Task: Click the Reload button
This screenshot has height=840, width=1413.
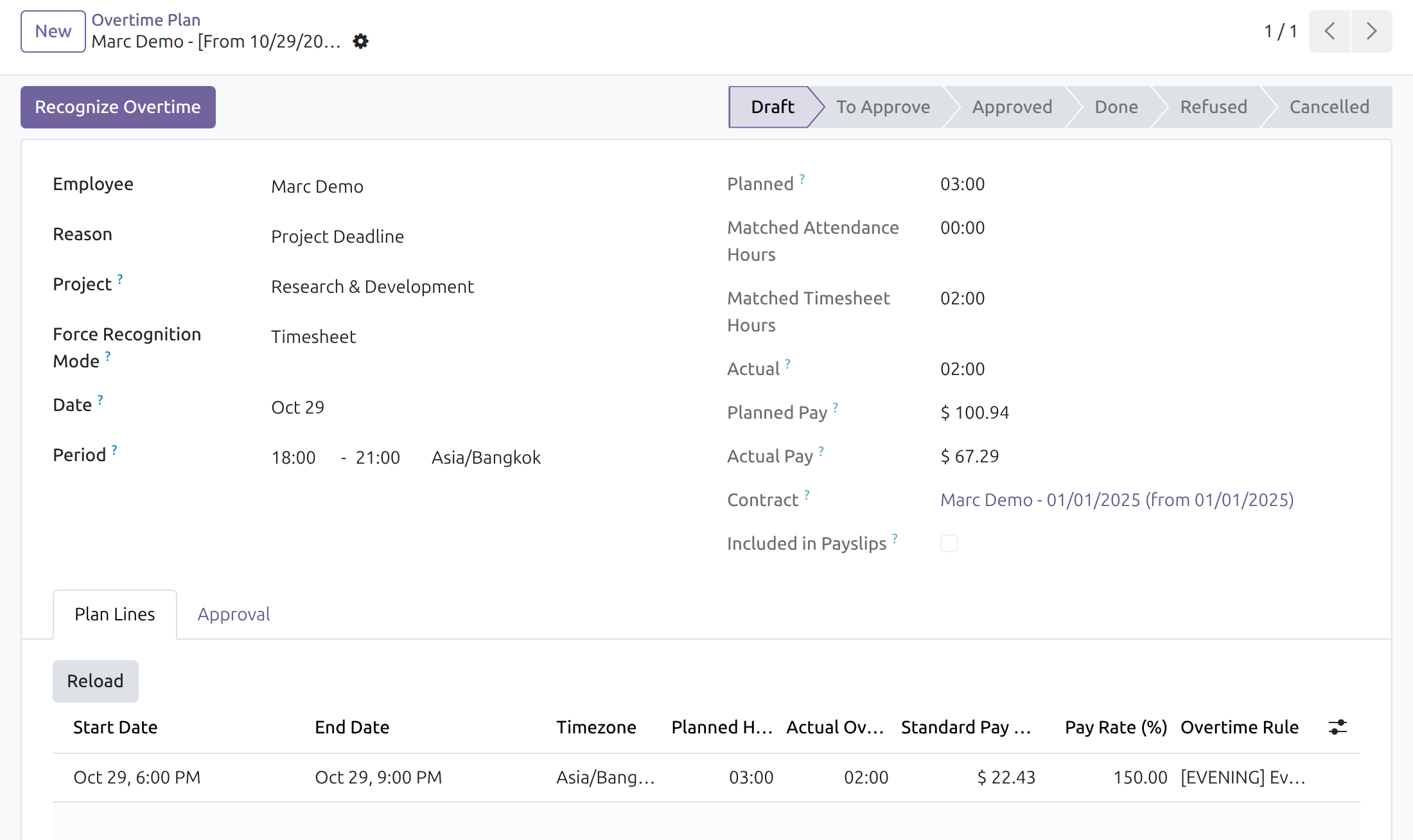Action: pyautogui.click(x=96, y=681)
